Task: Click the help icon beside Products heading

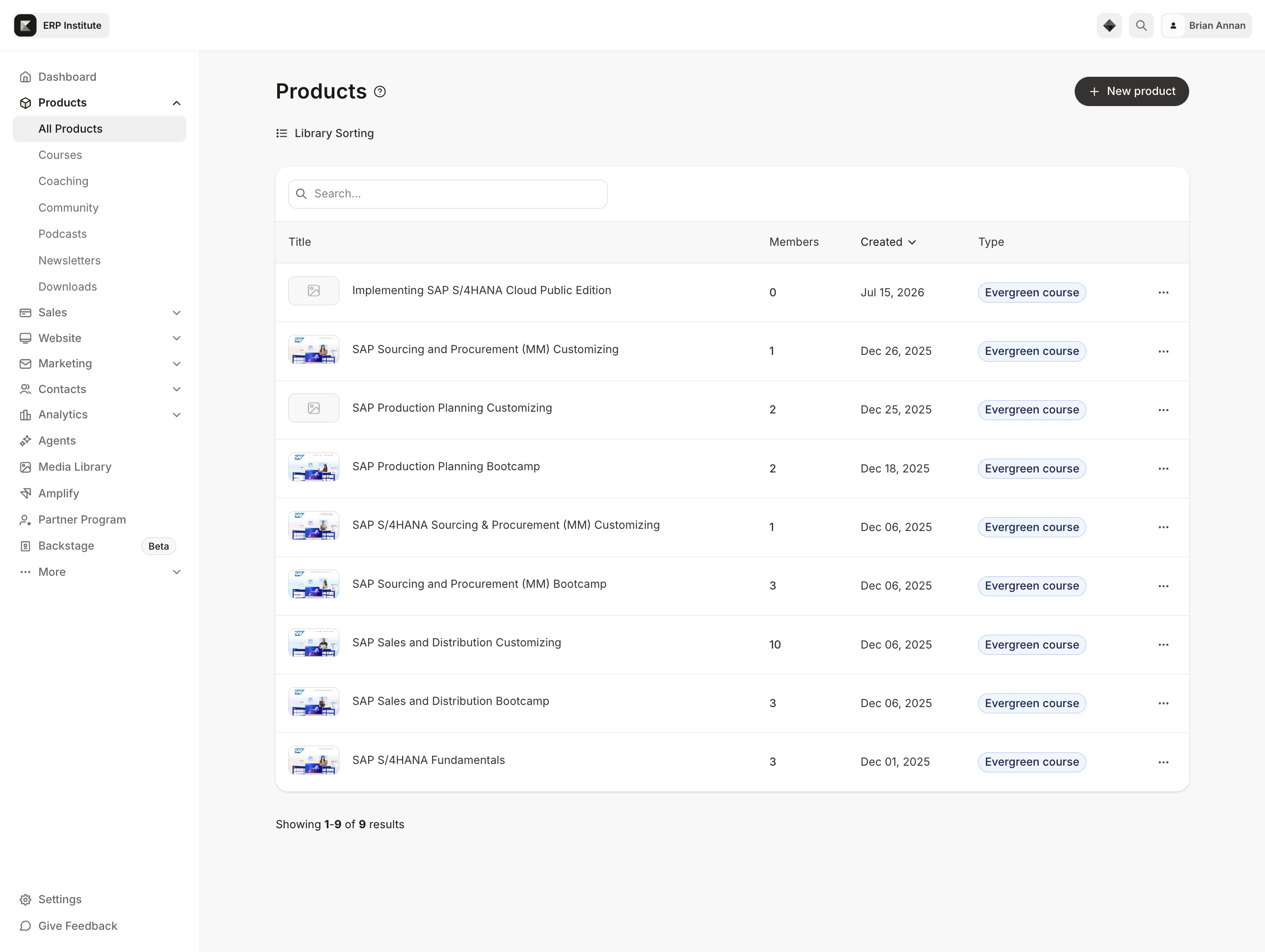Action: point(380,91)
